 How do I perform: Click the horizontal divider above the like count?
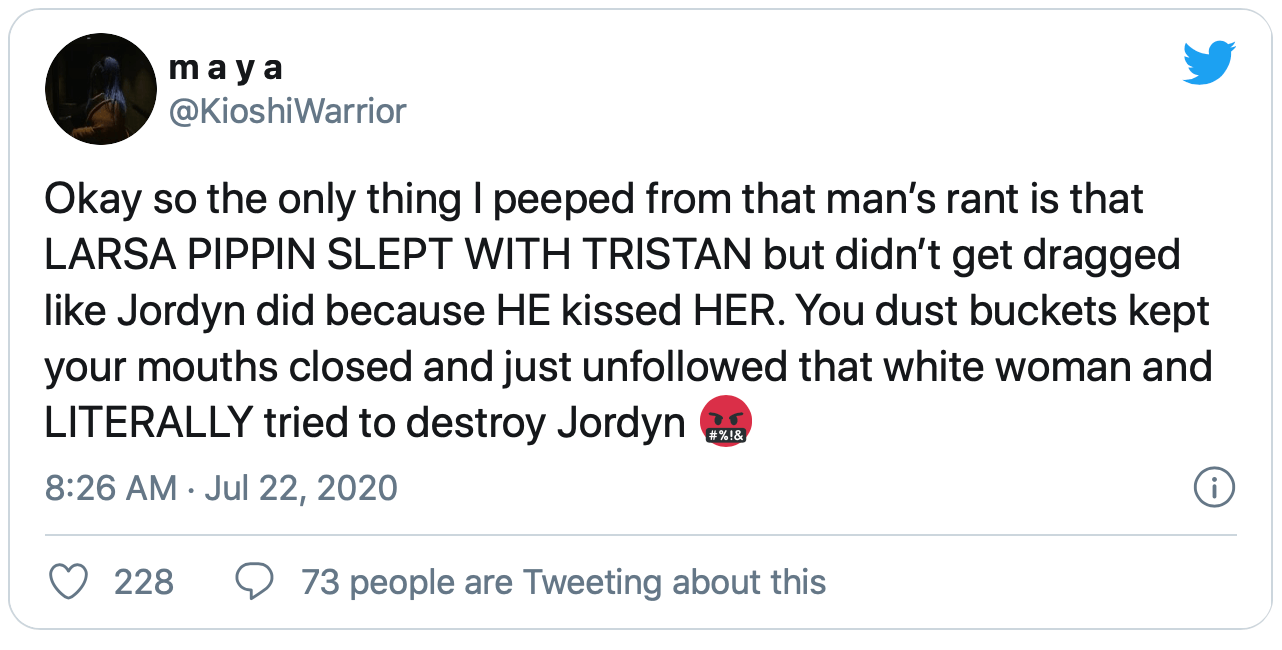[640, 535]
